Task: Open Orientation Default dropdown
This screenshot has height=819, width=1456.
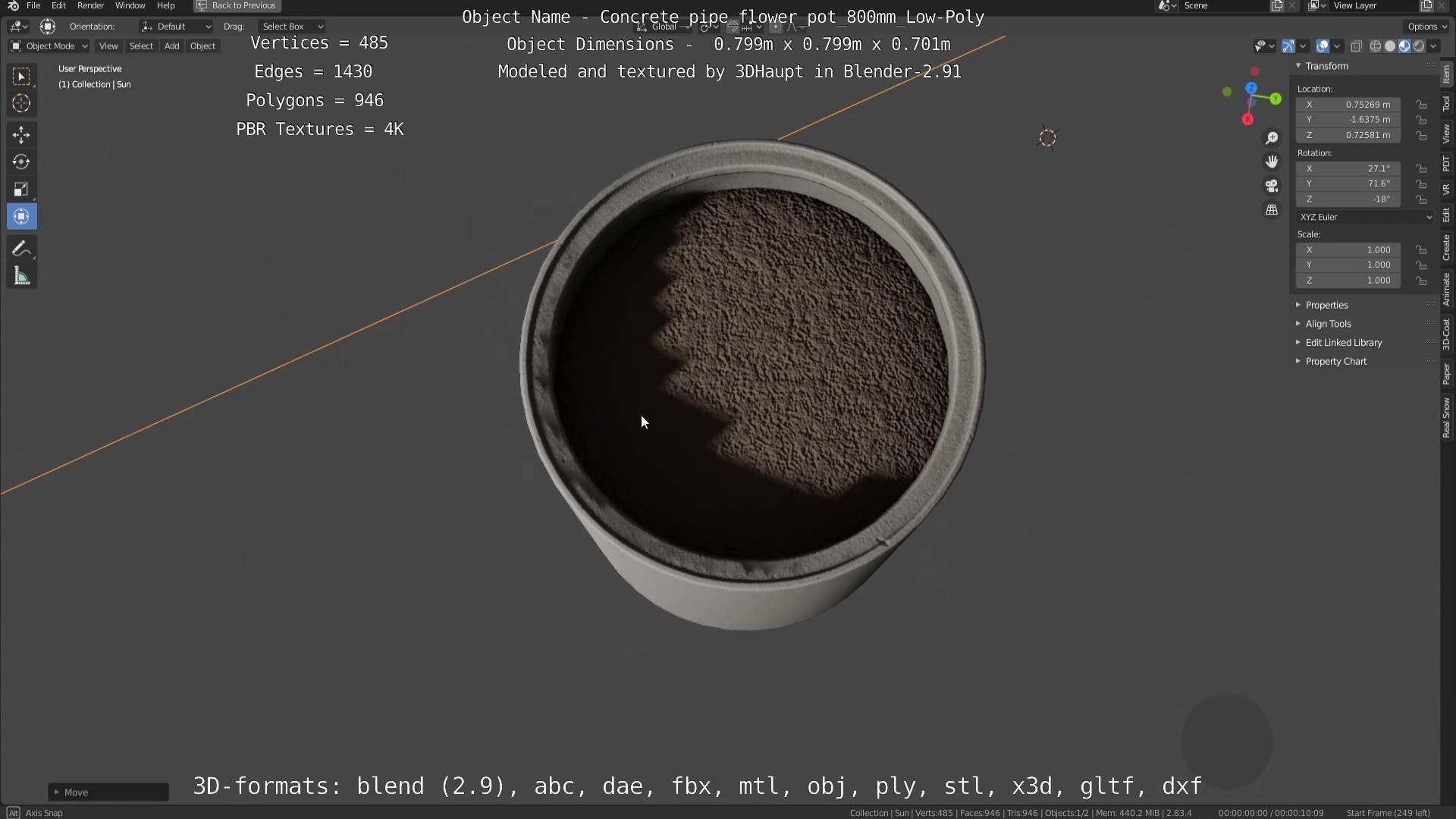Action: click(176, 27)
